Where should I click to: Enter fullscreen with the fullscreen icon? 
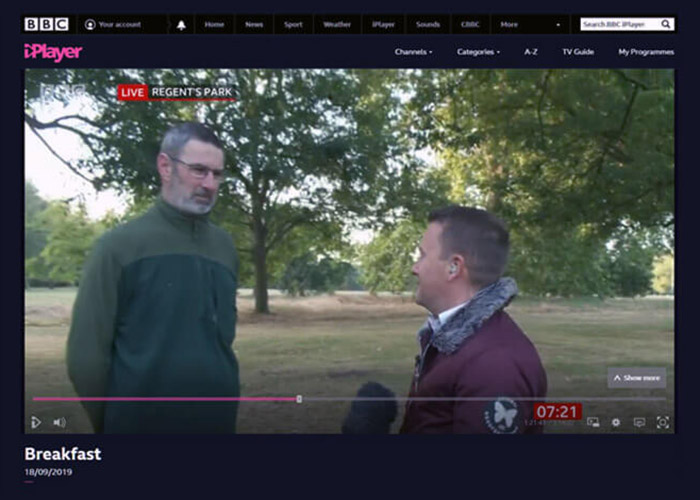tap(662, 422)
